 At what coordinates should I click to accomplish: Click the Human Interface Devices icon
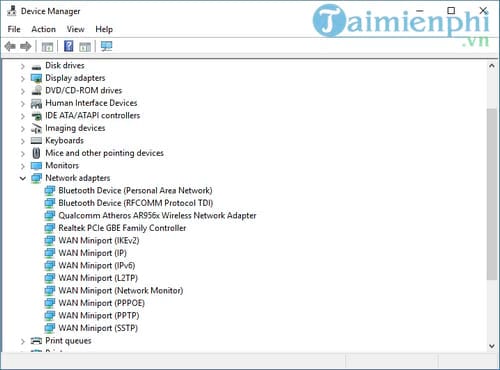point(36,103)
